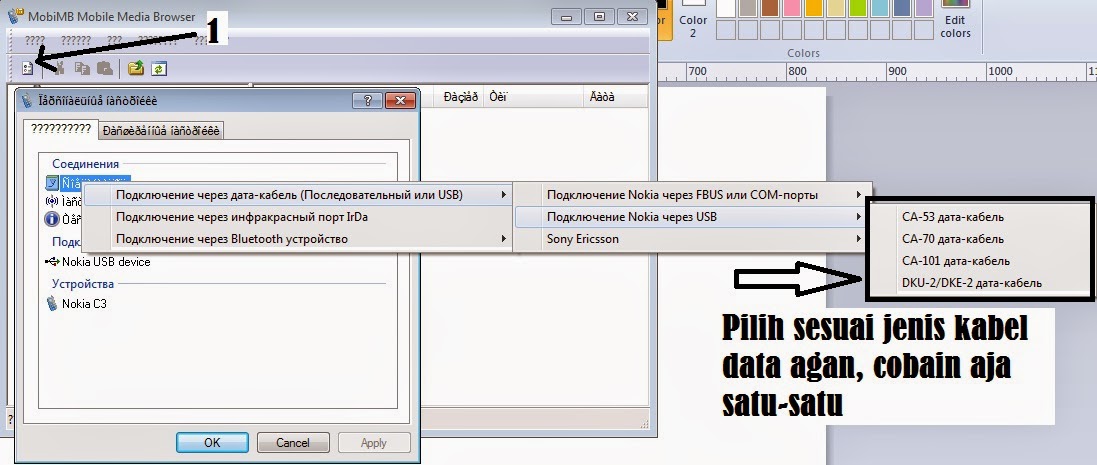Click the Äàòà column header
This screenshot has width=1097, height=465.
coord(616,97)
